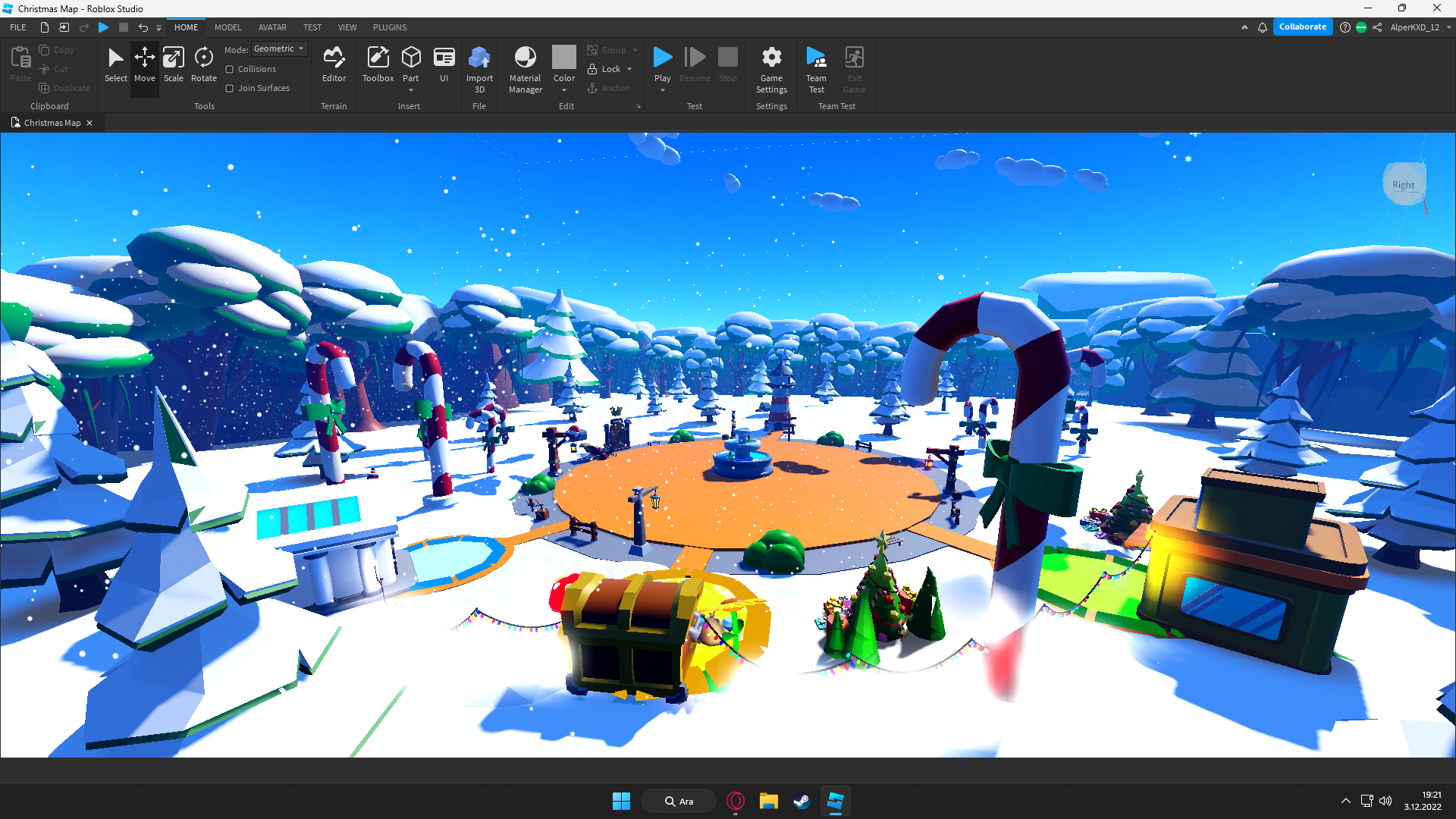The image size is (1456, 819).
Task: Enable the Collisions checkbox
Action: pos(229,69)
